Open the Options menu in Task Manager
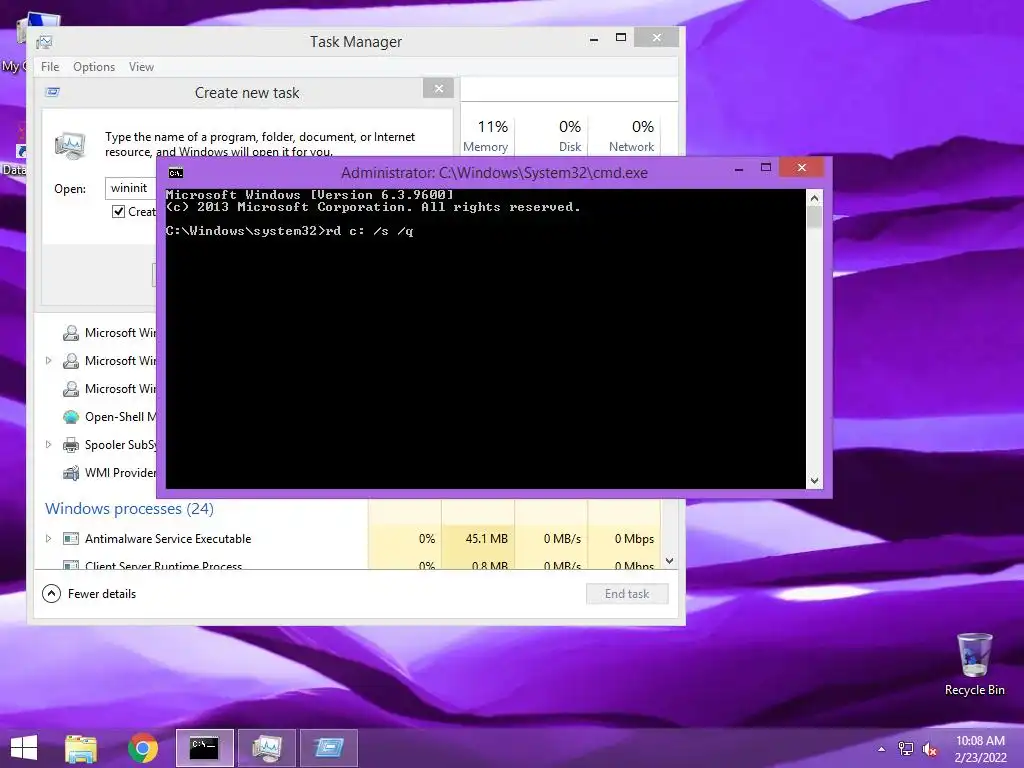Screen dimensions: 1024x768 point(94,67)
